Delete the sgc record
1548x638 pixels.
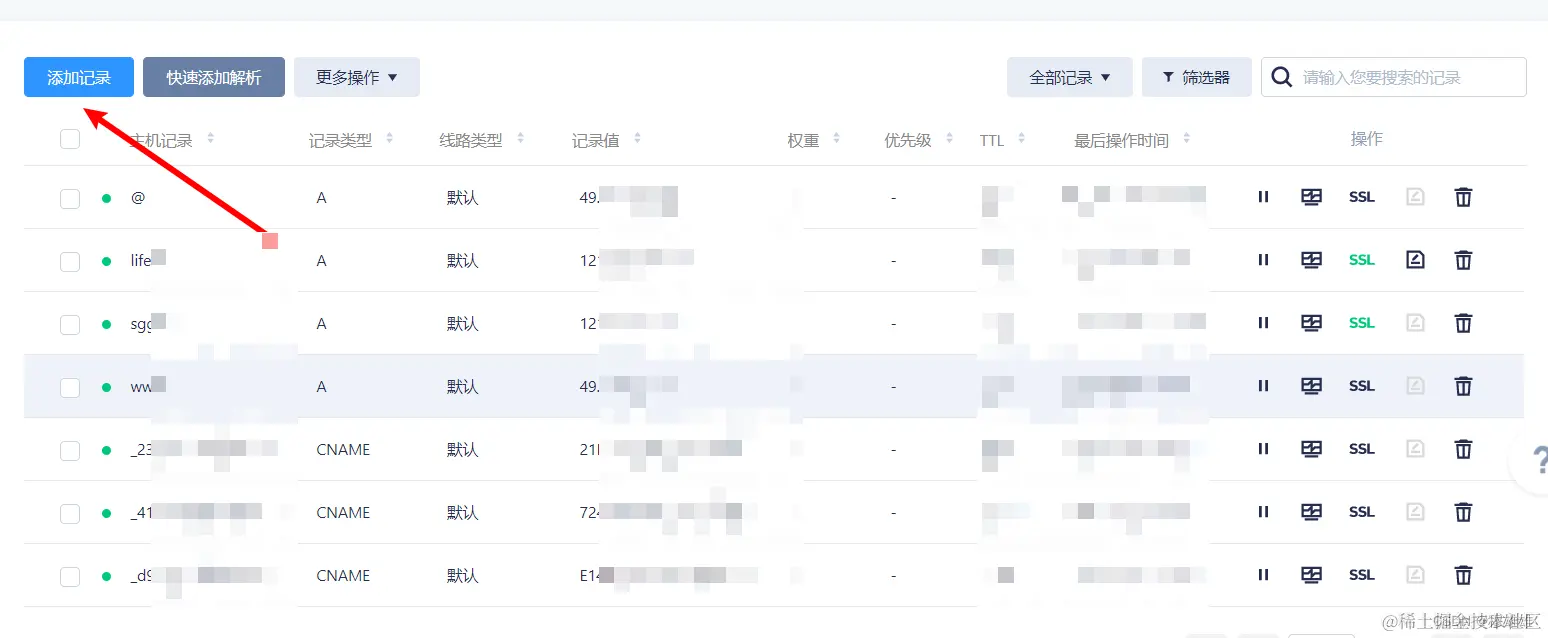click(x=1463, y=323)
